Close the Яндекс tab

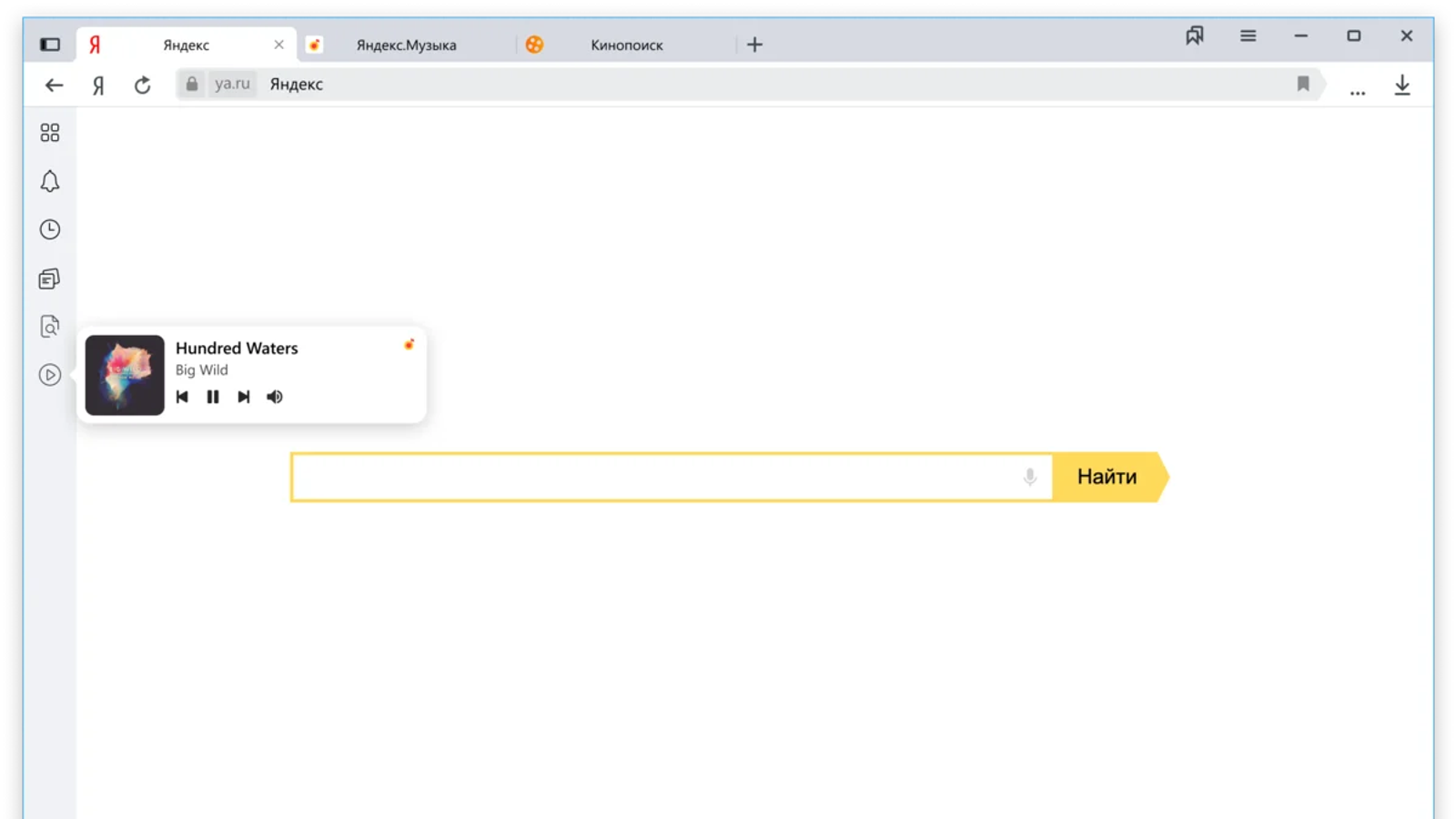click(278, 45)
